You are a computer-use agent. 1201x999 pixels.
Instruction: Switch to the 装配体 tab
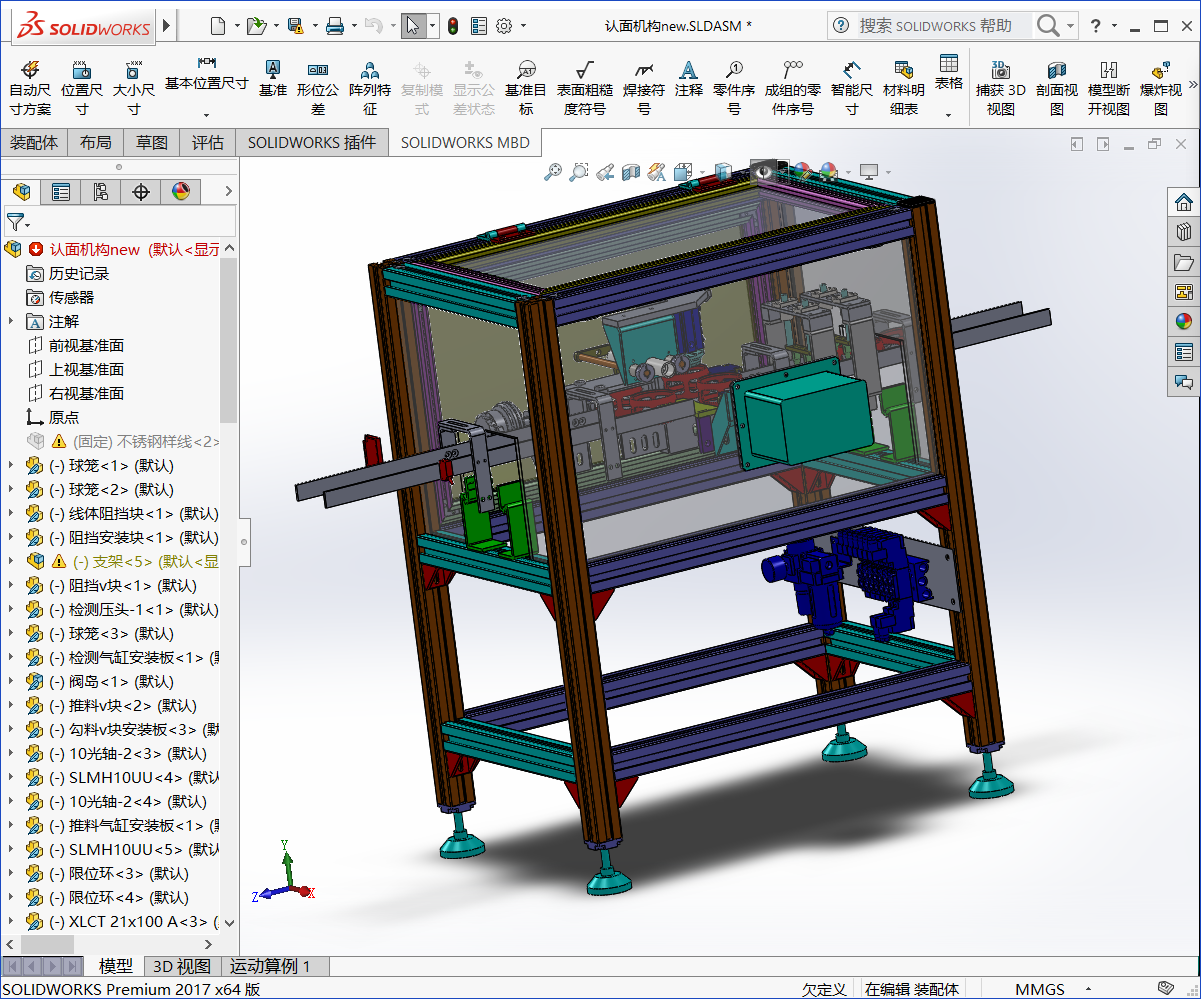click(x=34, y=143)
